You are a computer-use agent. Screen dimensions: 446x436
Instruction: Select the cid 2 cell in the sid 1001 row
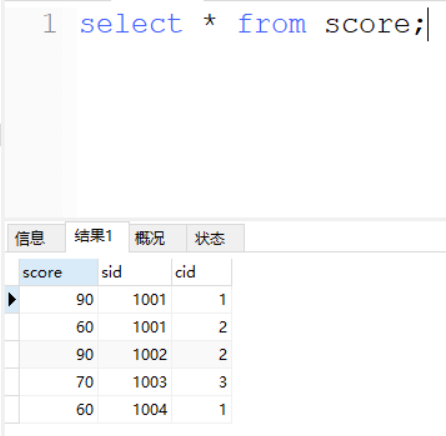[x=201, y=327]
